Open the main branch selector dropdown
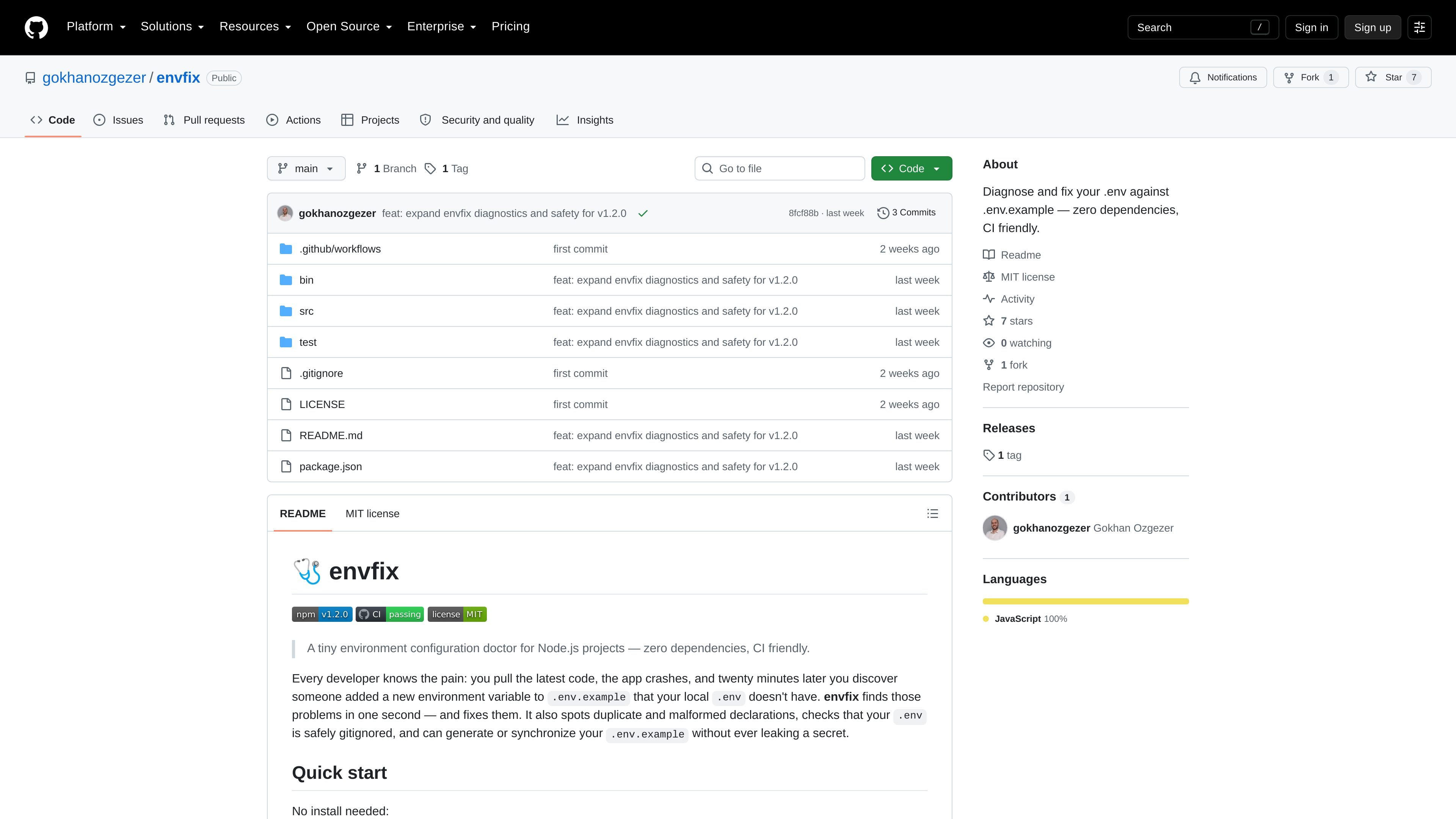The height and width of the screenshot is (819, 1456). pyautogui.click(x=306, y=168)
